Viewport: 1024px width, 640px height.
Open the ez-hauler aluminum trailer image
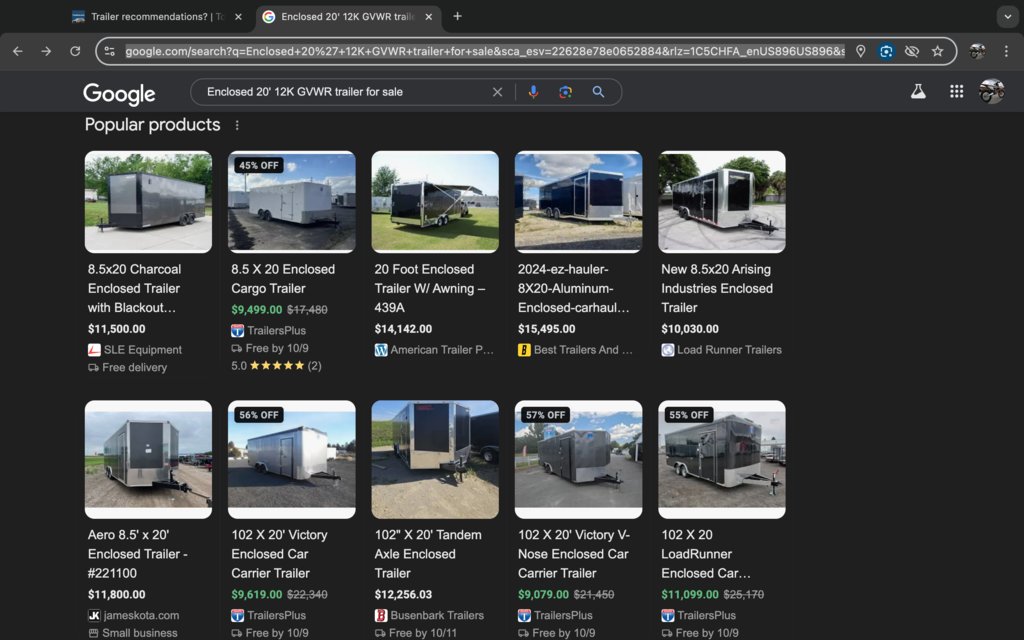[x=579, y=202]
